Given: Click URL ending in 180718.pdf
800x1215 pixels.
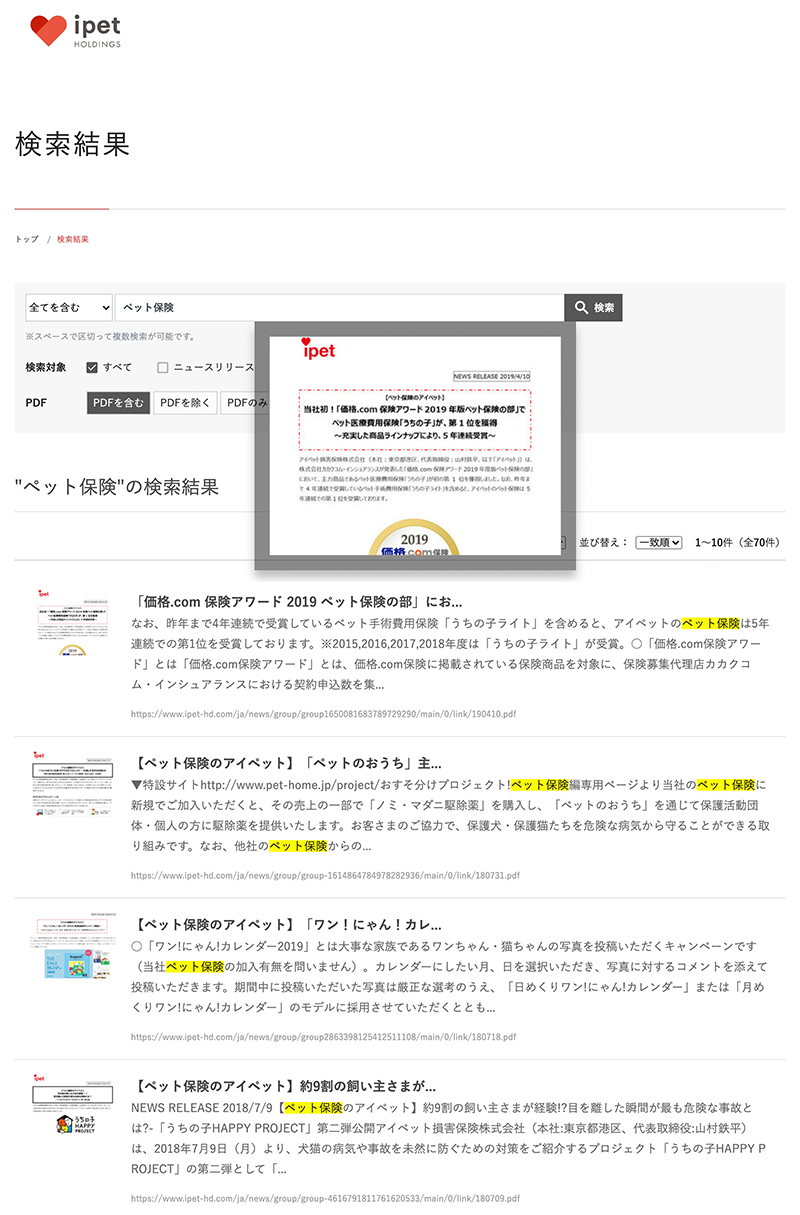Looking at the screenshot, I should pyautogui.click(x=324, y=1037).
